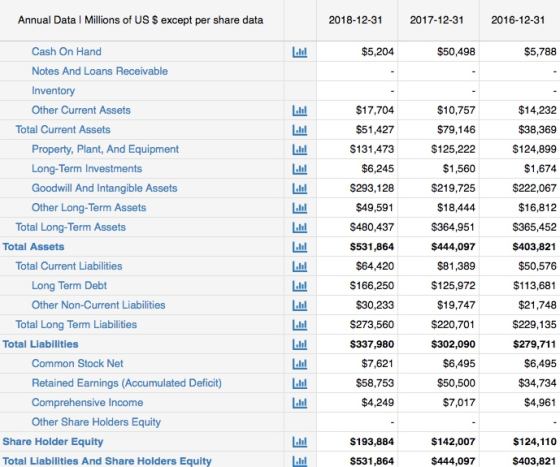This screenshot has width=560, height=467.
Task: Open chart icon for Share Holder Equity
Action: [299, 442]
